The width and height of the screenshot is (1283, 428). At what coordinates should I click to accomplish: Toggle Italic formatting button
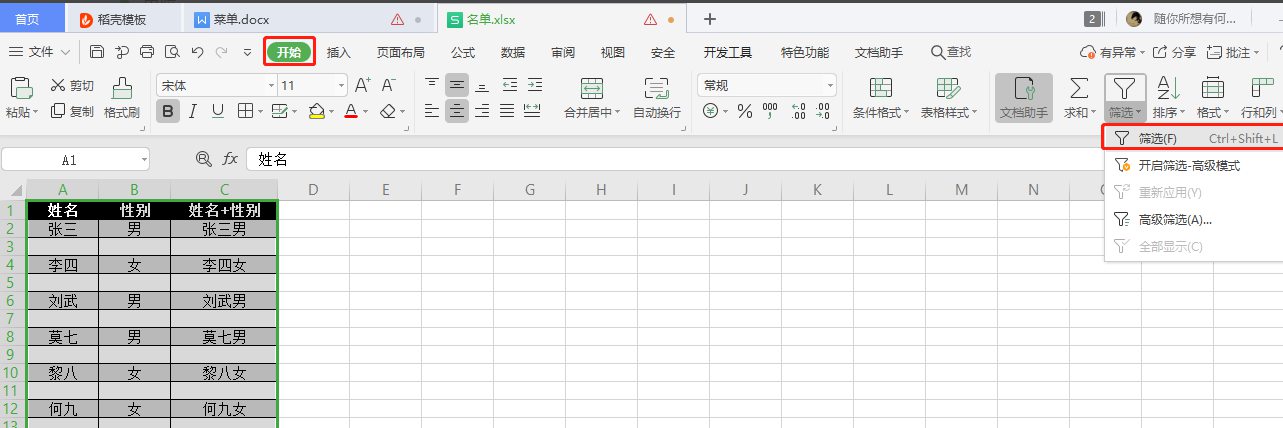click(191, 111)
